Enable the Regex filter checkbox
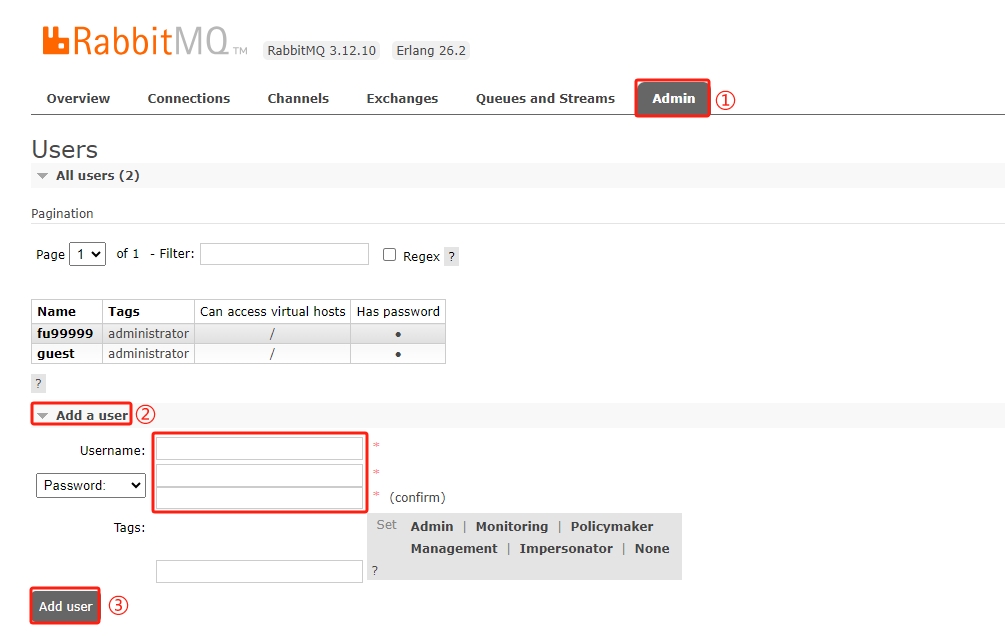Image resolution: width=1005 pixels, height=639 pixels. click(x=390, y=255)
